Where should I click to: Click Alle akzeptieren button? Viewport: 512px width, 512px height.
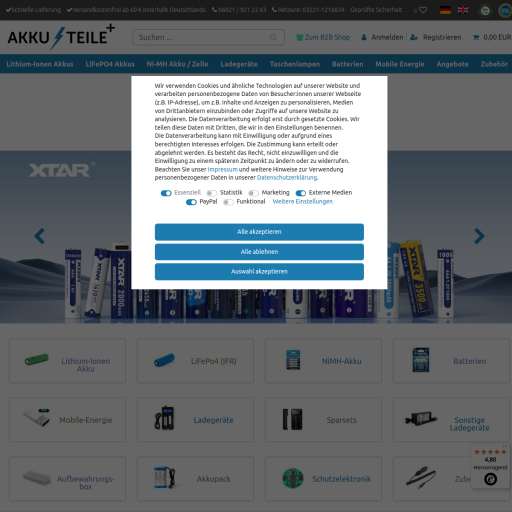tap(259, 232)
